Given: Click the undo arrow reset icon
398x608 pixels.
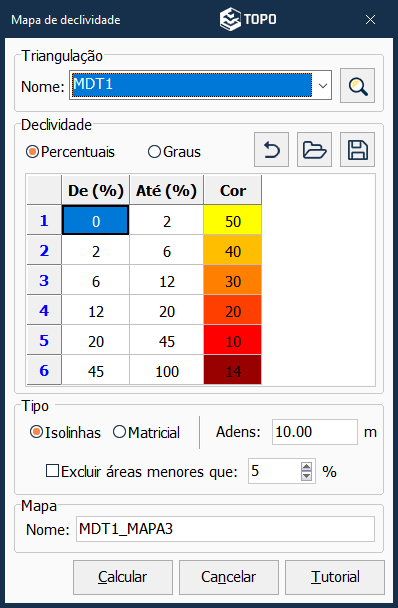Looking at the screenshot, I should tap(271, 150).
